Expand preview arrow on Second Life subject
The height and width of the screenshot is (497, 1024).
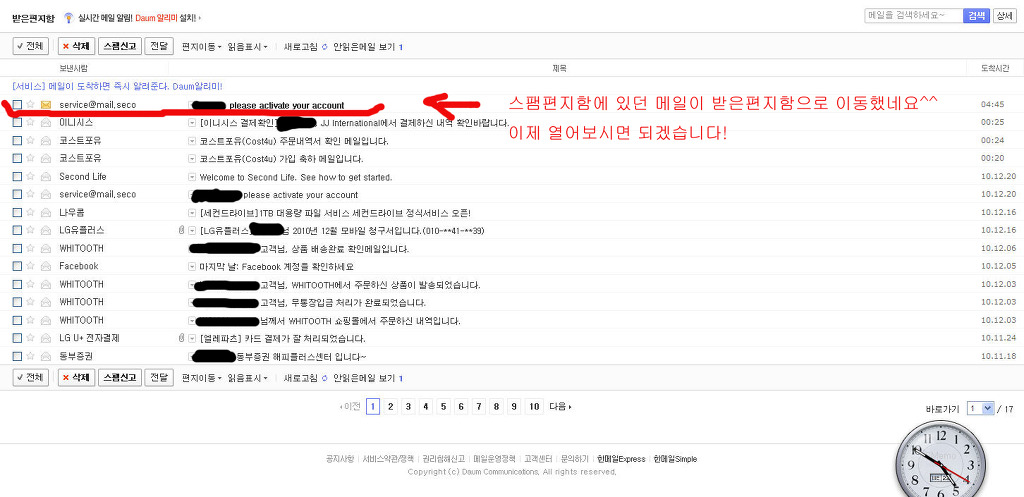click(192, 177)
